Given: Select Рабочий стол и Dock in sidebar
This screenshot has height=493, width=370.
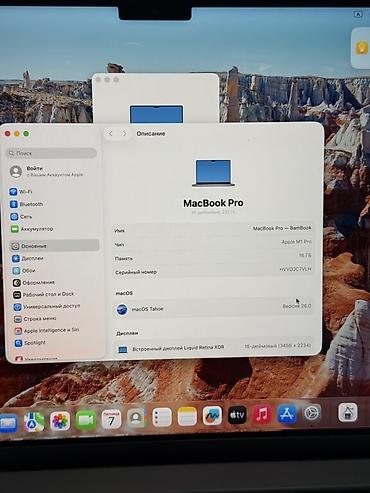Looking at the screenshot, I should tap(43, 294).
